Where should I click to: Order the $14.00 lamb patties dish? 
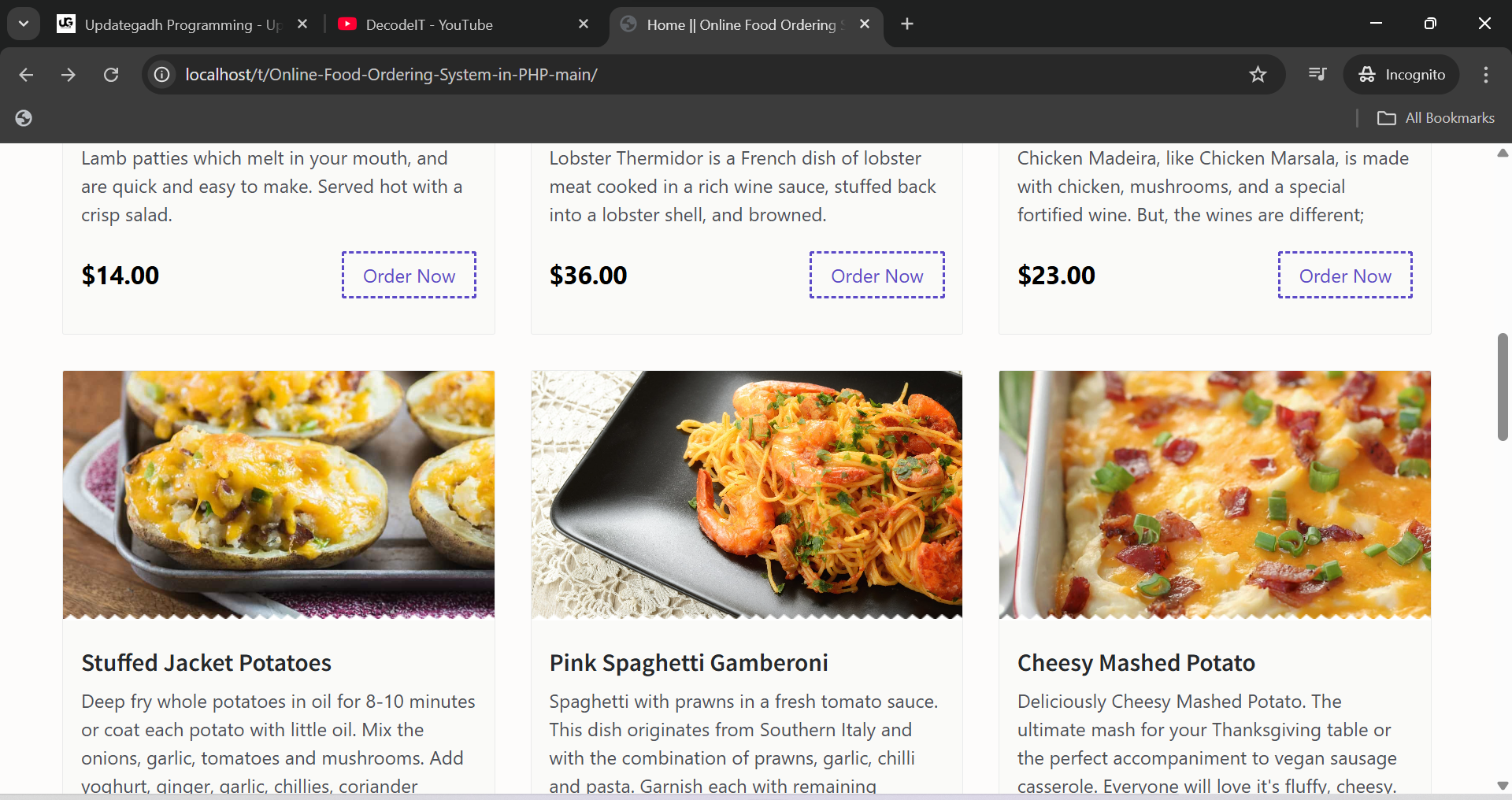click(x=409, y=276)
